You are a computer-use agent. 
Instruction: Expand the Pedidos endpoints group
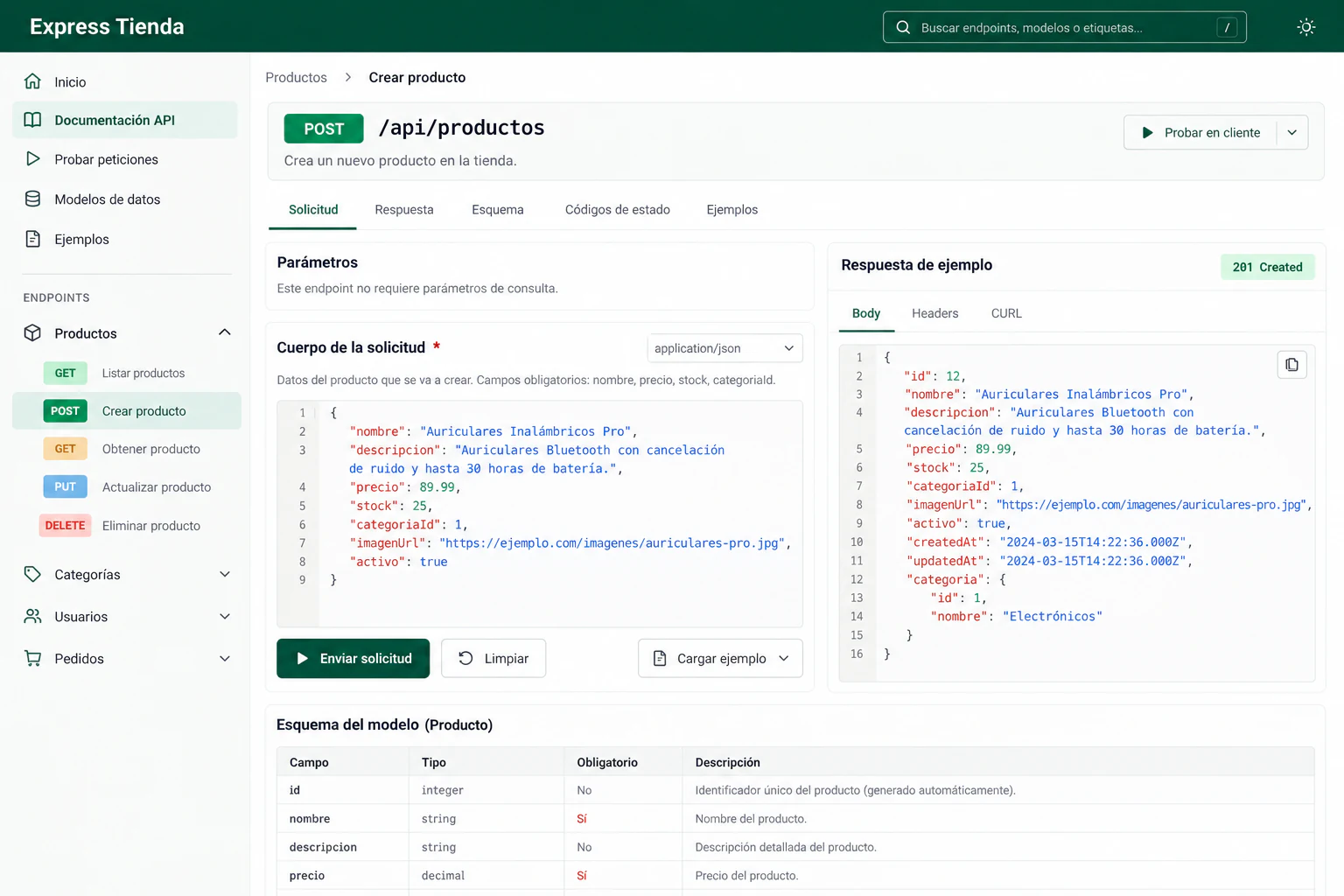(x=225, y=658)
